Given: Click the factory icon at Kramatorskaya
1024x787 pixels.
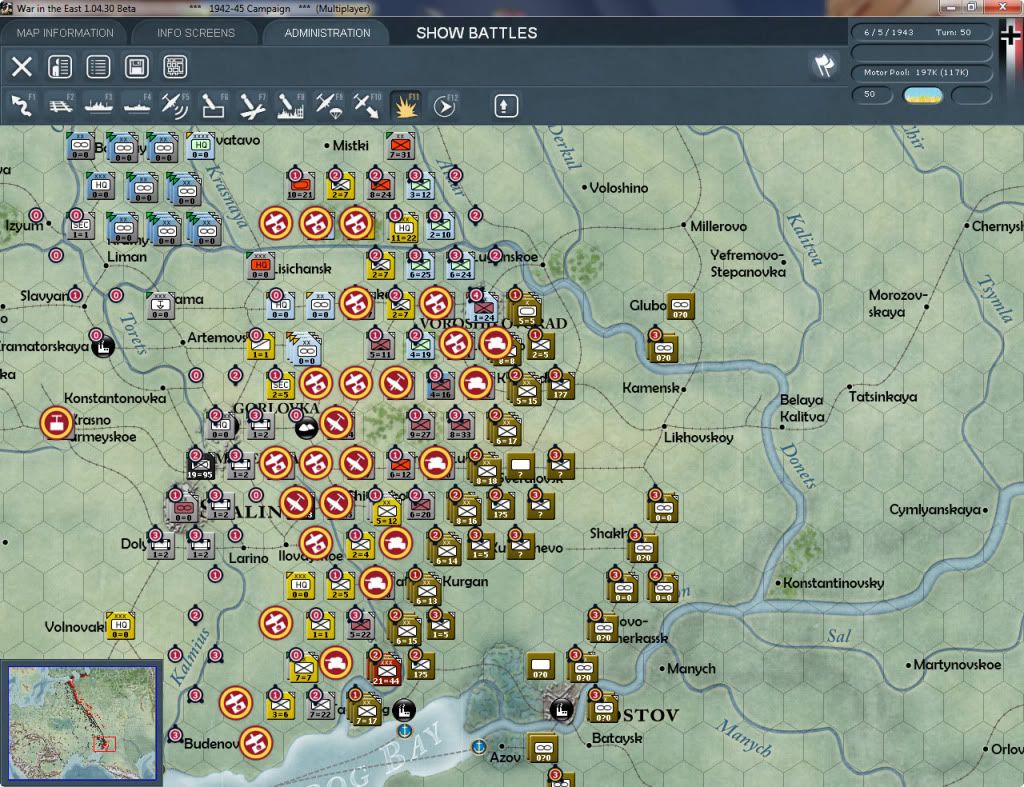Looking at the screenshot, I should pos(102,347).
